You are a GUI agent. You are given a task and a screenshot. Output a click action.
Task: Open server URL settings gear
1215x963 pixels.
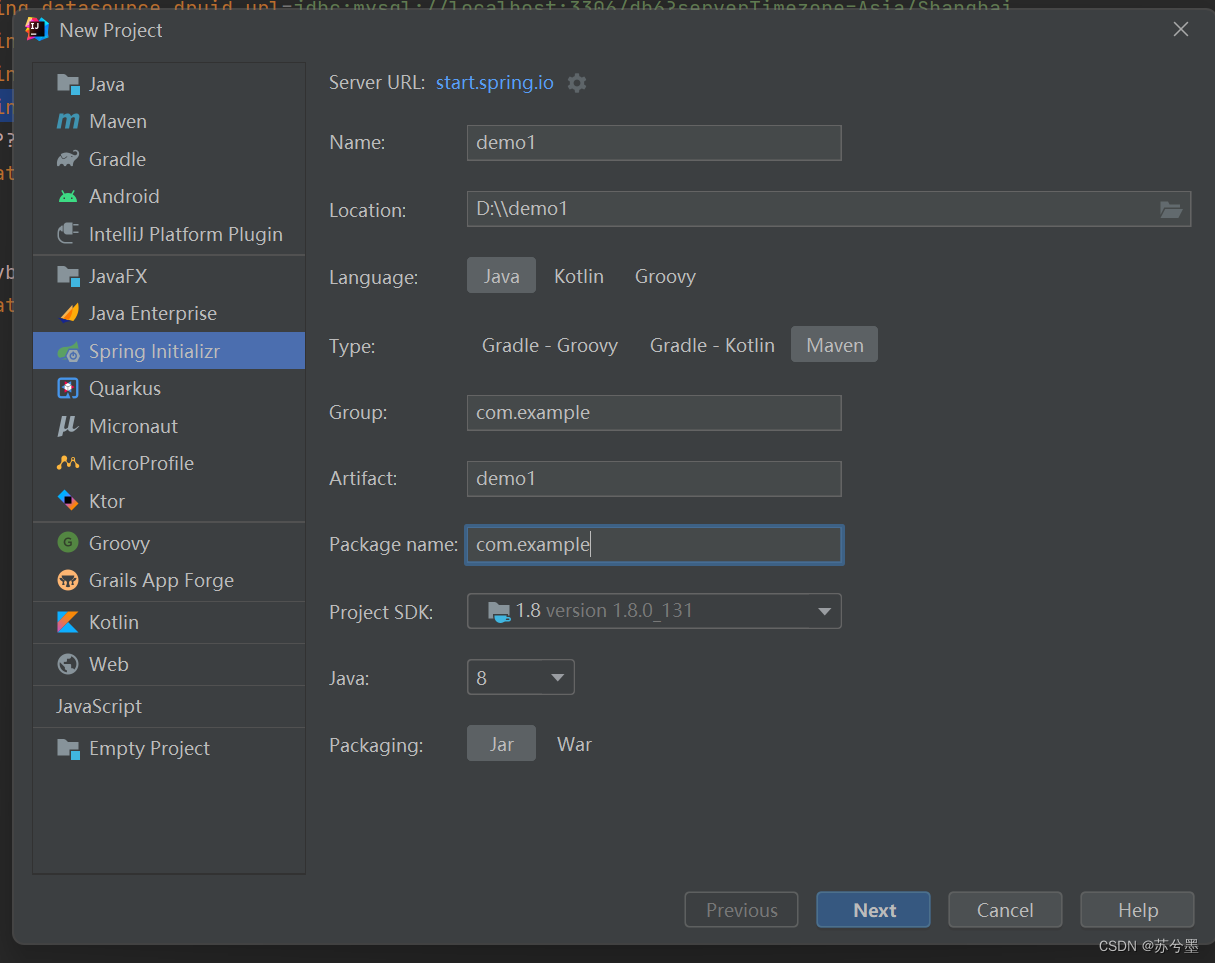(x=577, y=83)
